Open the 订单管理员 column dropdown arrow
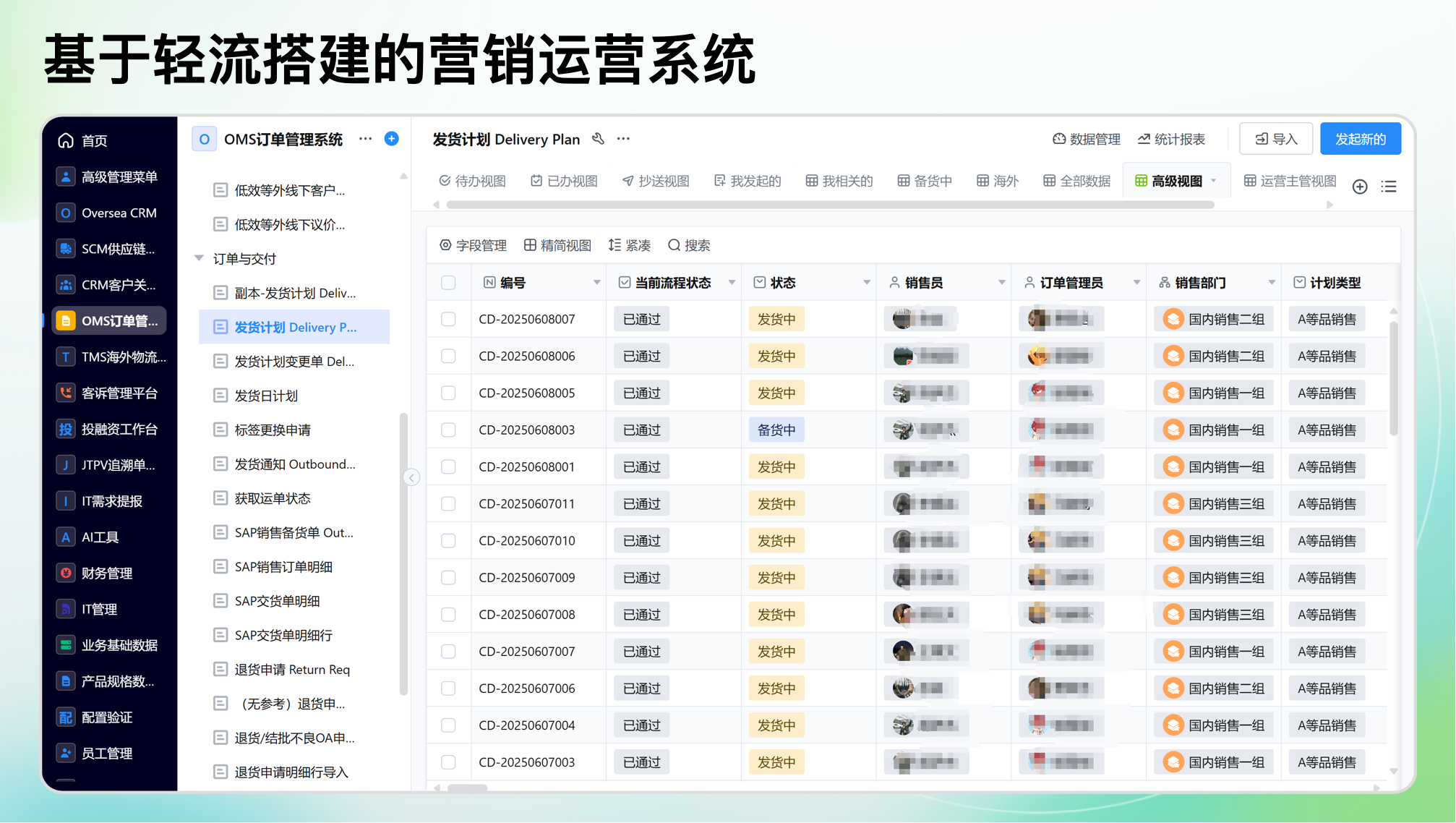Screen dimensions: 1456x823 1136,283
